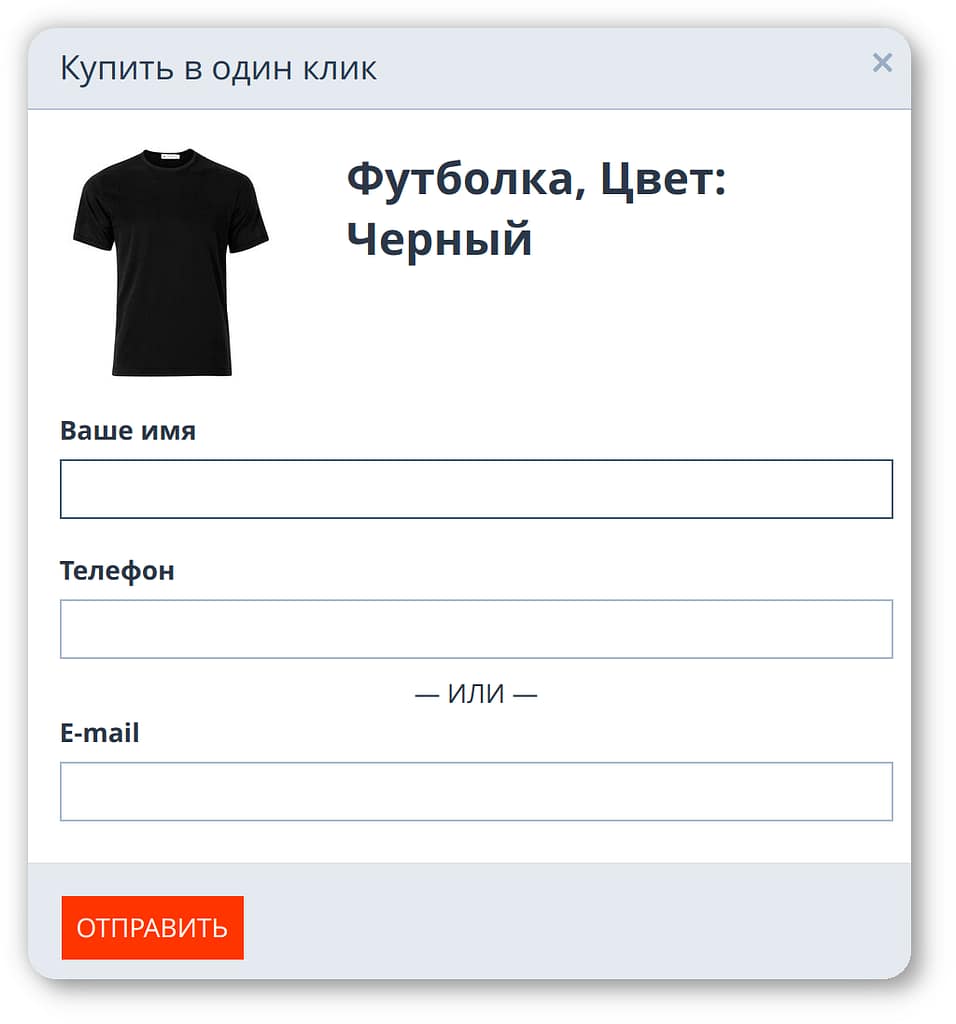Click the word "Цвет:" in the product heading
This screenshot has height=1024, width=956.
click(x=664, y=181)
